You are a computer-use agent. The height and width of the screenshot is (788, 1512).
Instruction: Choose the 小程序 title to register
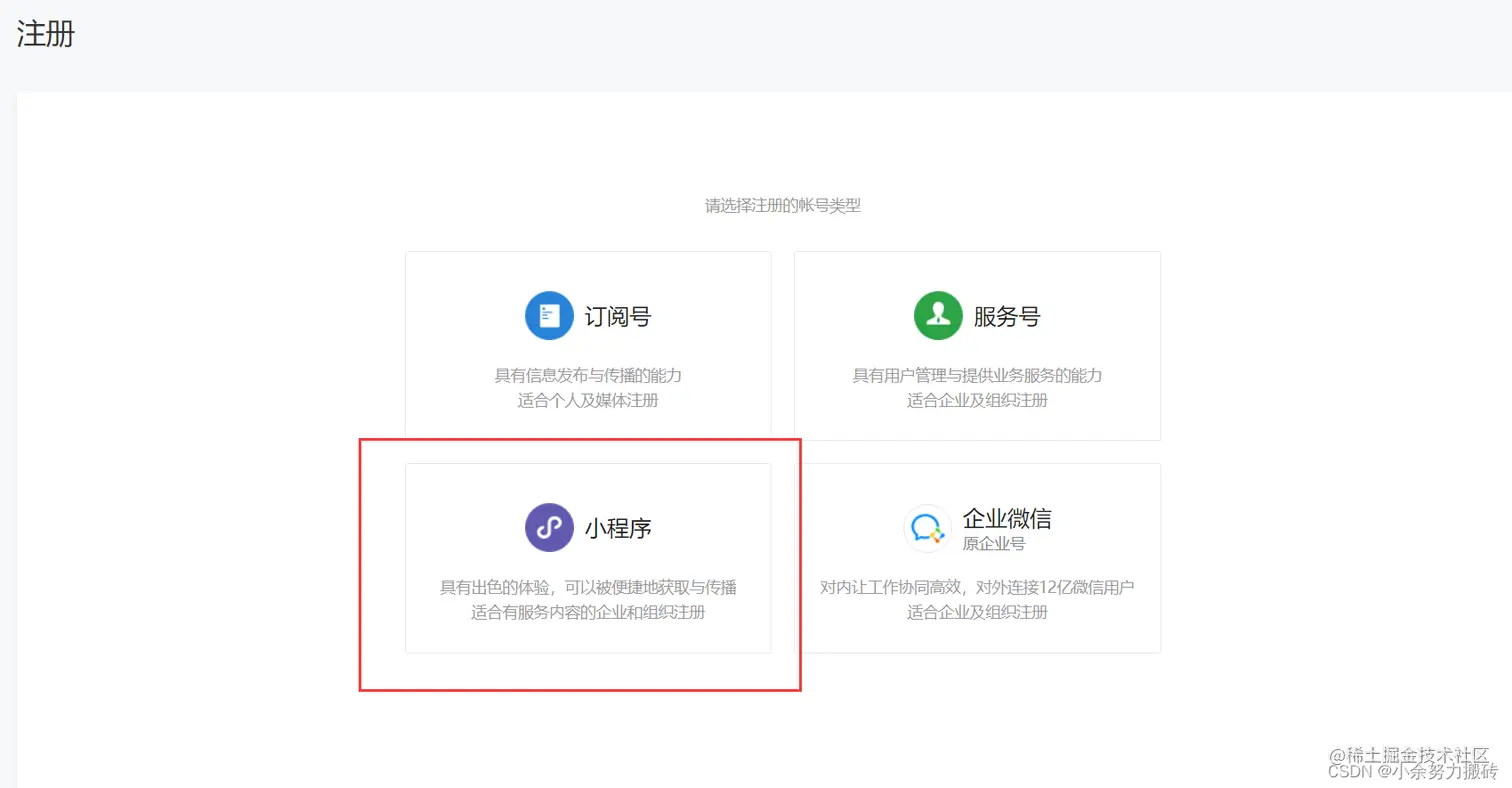pyautogui.click(x=618, y=528)
